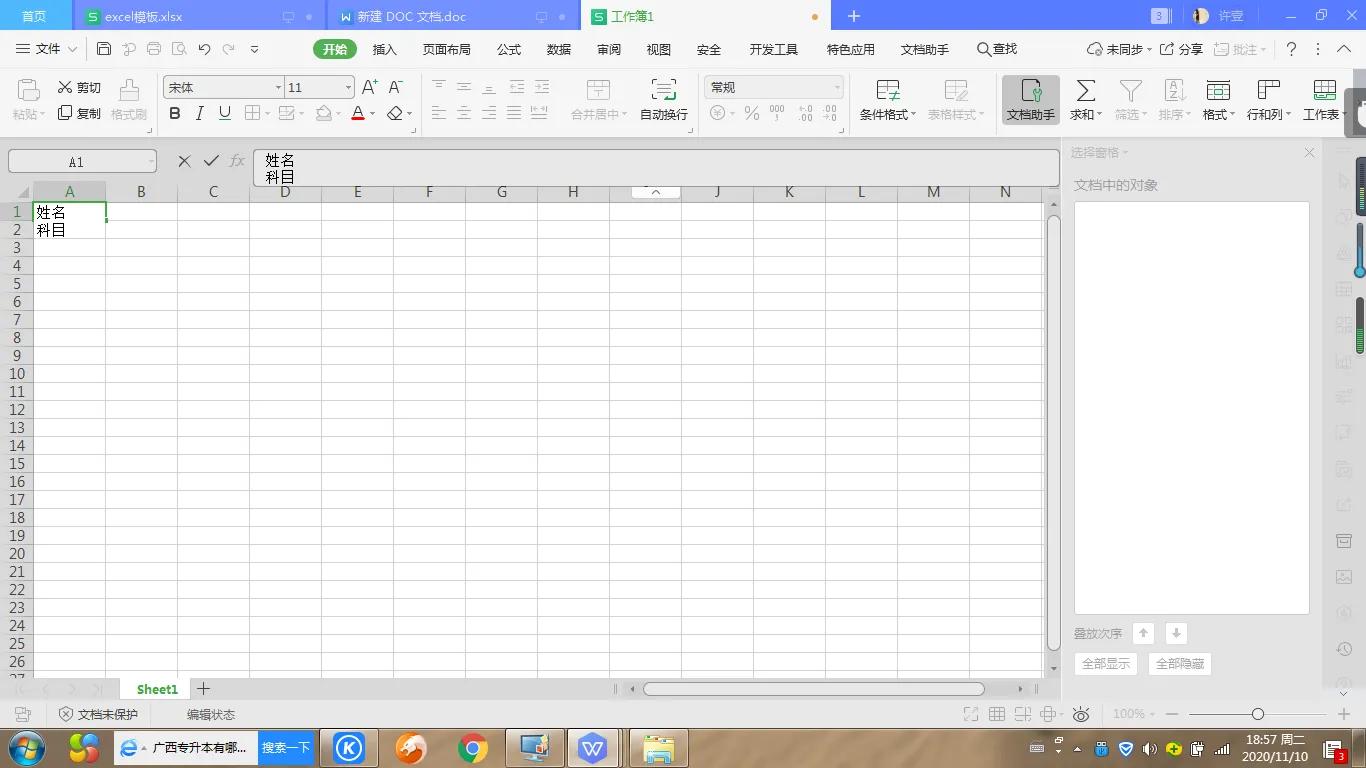1366x768 pixels.
Task: Decrease font size with the A- icon
Action: pos(396,87)
